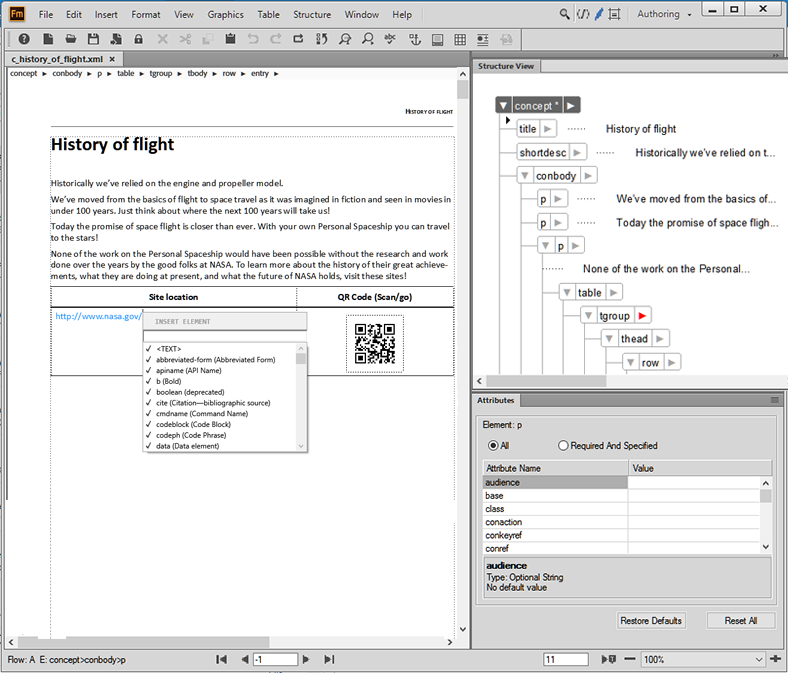Save the document using the floppy disk icon
Viewport: 788px width, 673px height.
(x=93, y=39)
